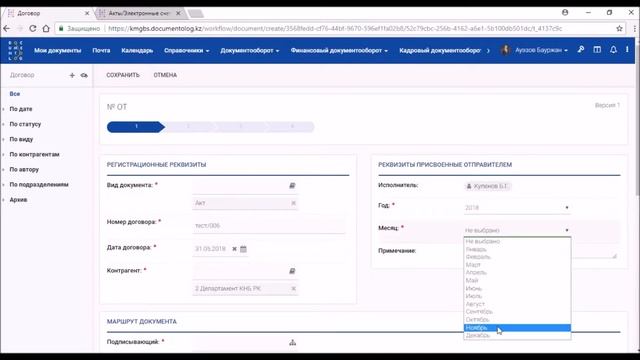Viewport: 640px width, 360px height.
Task: Open the contract date calendar picker
Action: [x=243, y=249]
